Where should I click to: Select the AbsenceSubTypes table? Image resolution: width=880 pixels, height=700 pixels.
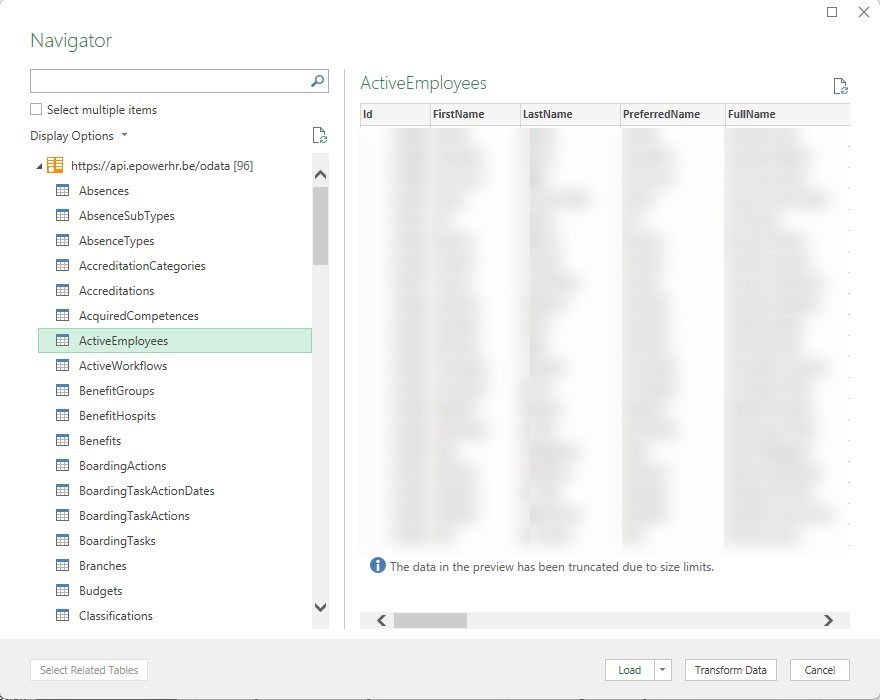(x=175, y=216)
